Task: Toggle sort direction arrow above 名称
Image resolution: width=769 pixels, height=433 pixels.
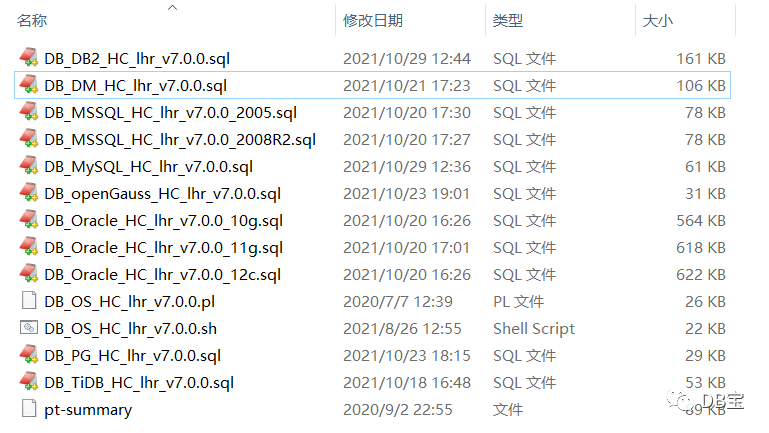Action: (172, 7)
